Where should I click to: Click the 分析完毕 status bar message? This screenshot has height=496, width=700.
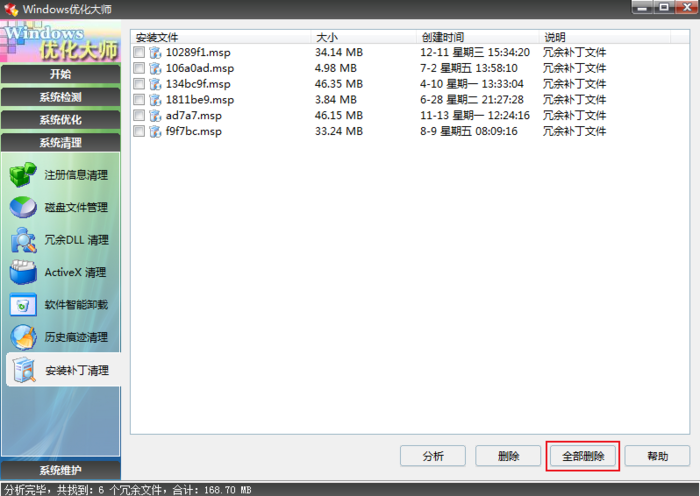[128, 490]
